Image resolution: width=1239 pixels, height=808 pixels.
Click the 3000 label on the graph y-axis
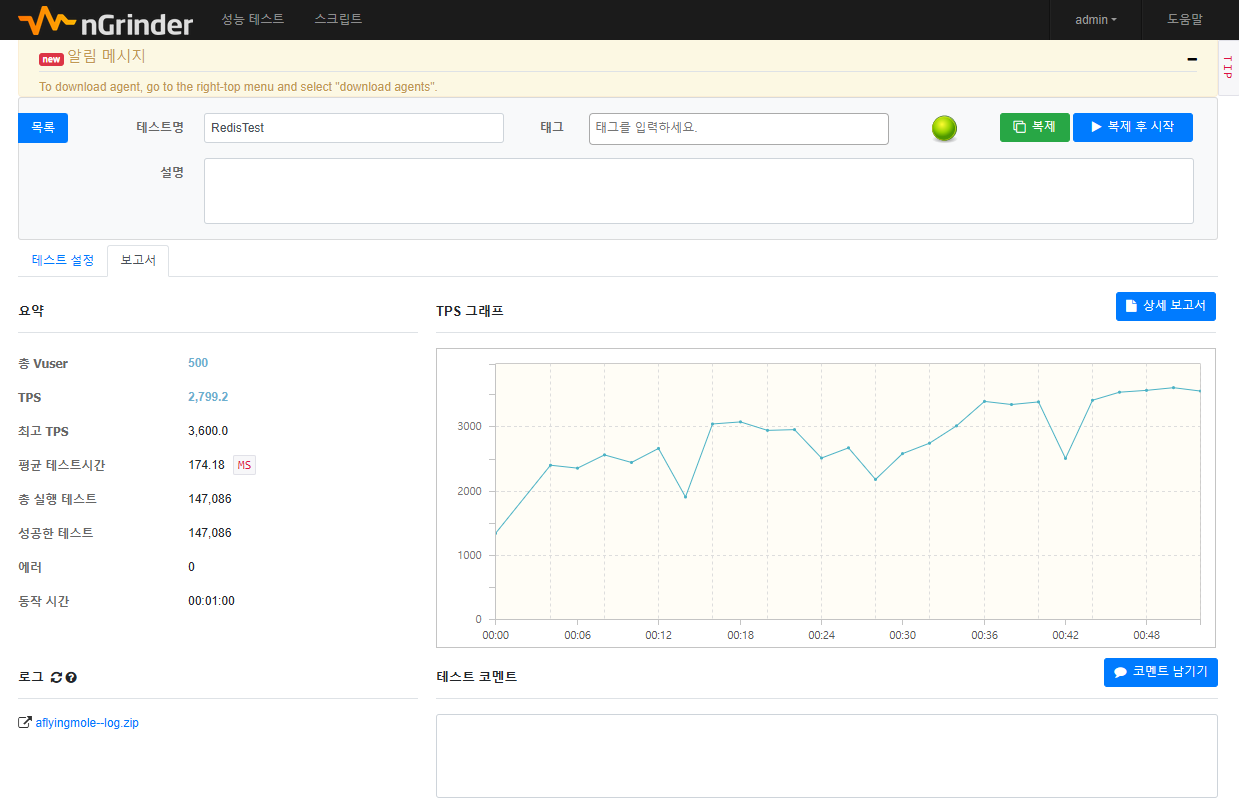[x=470, y=426]
